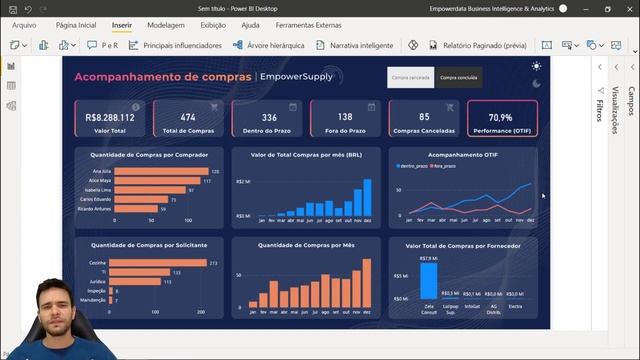Click the More visuals icon
This screenshot has height=360, width=640.
pyautogui.click(x=64, y=45)
